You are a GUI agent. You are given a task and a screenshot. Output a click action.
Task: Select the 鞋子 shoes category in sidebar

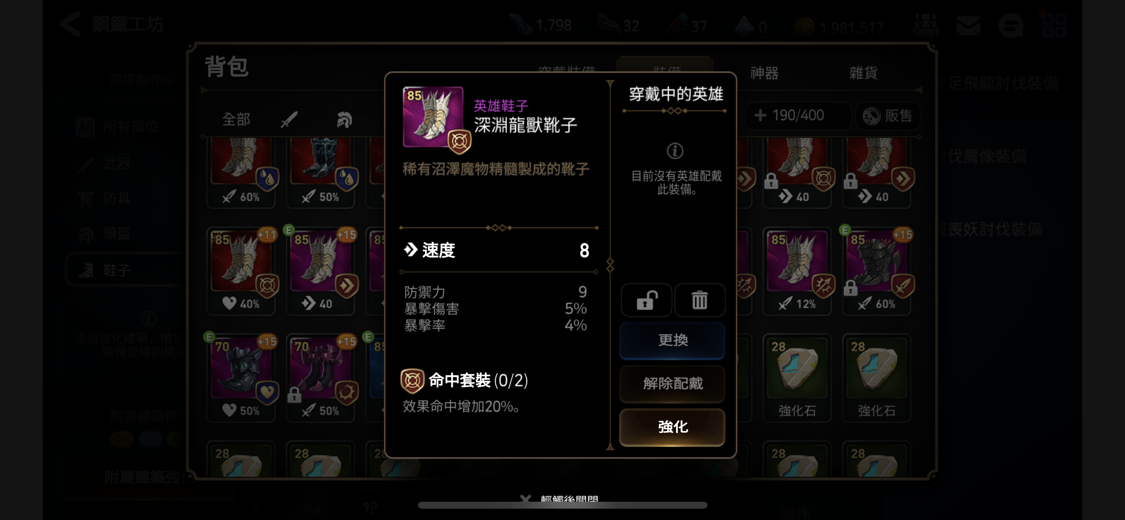(122, 270)
